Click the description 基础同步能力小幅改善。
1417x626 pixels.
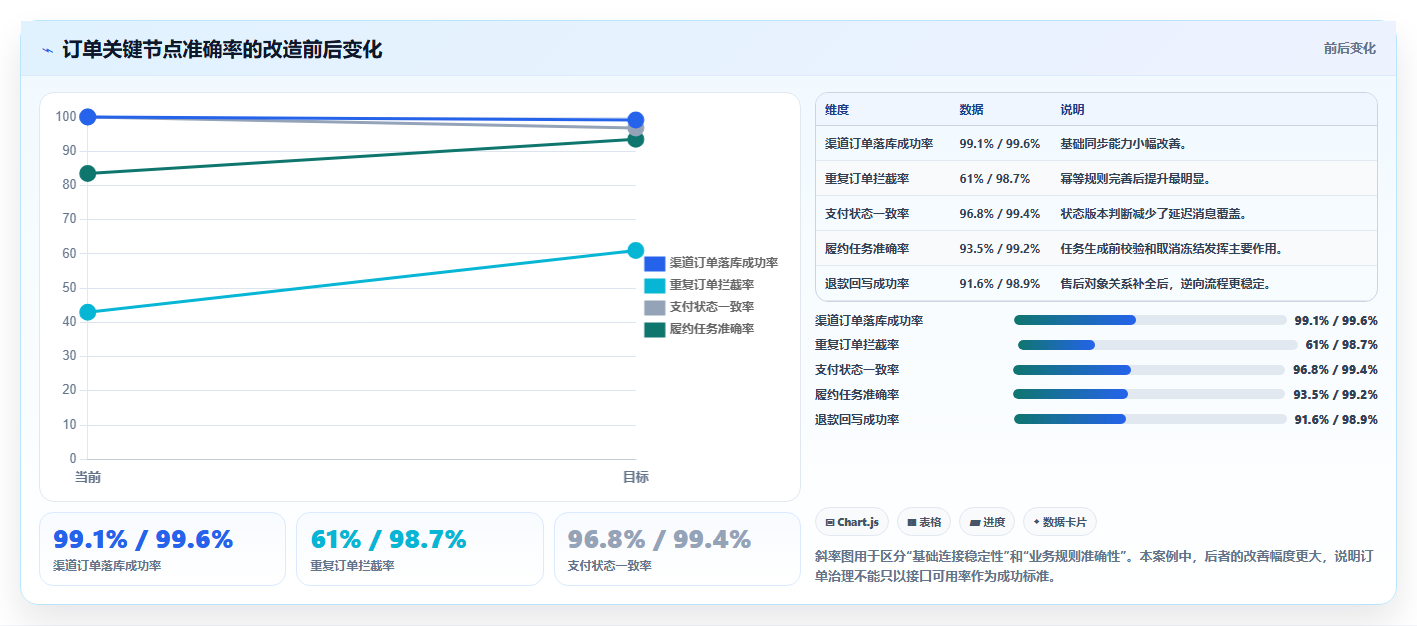pyautogui.click(x=1123, y=144)
